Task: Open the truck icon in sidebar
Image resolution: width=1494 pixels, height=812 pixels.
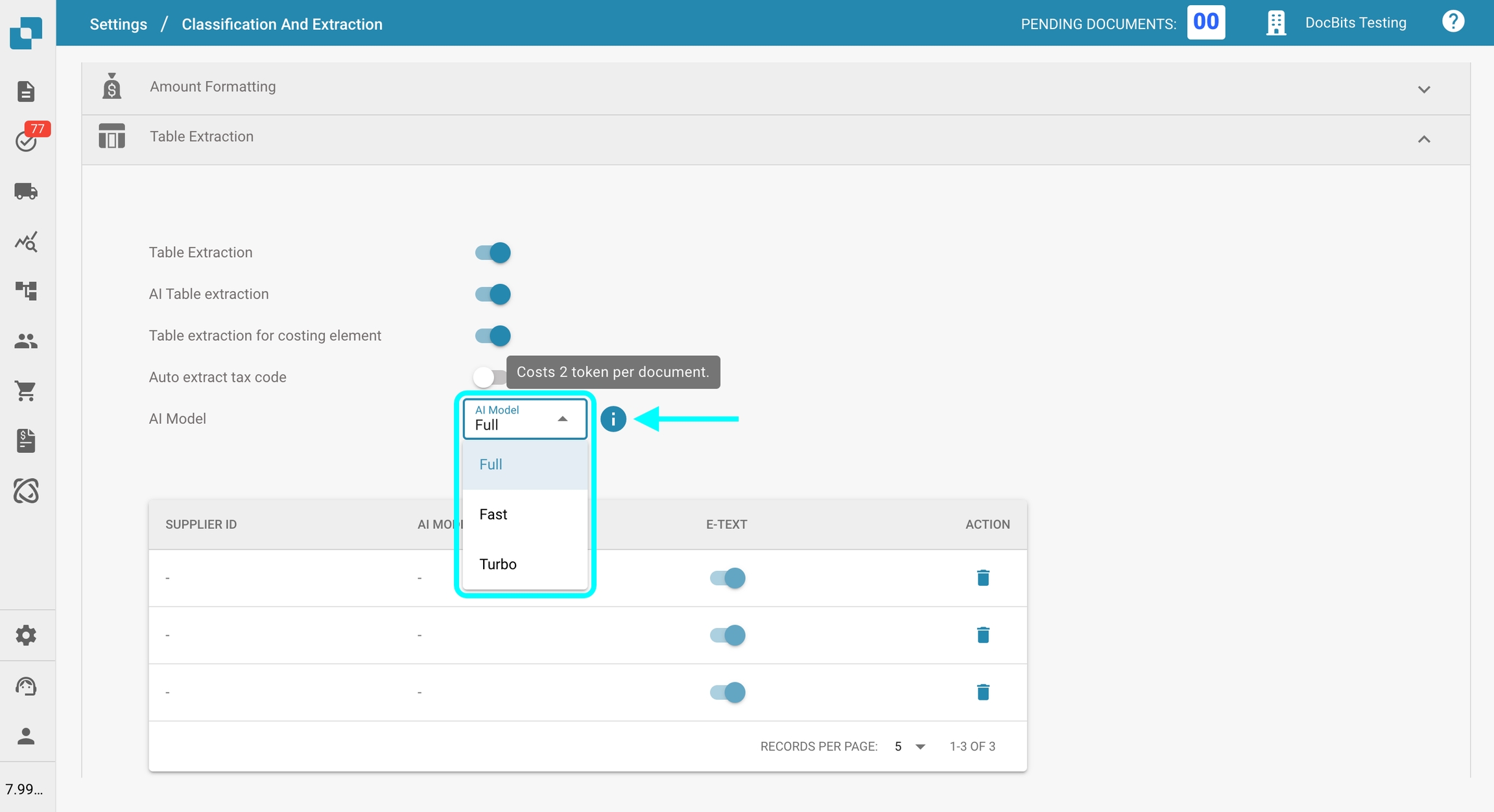Action: point(26,191)
